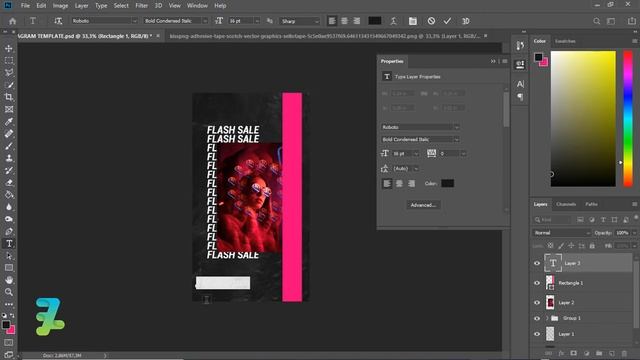Select the Crop tool
Image resolution: width=640 pixels, height=360 pixels.
click(9, 97)
